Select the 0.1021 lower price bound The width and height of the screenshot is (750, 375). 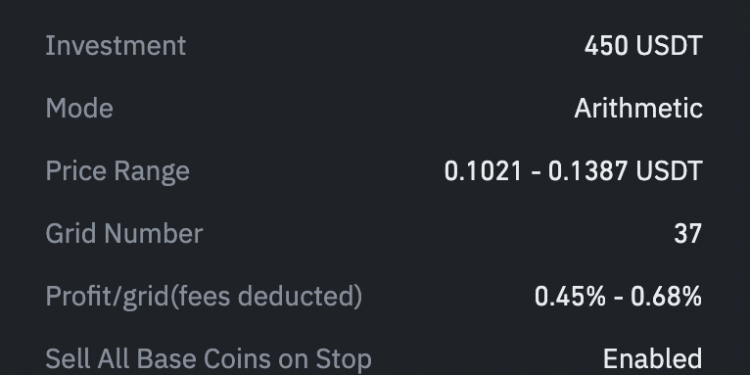483,171
